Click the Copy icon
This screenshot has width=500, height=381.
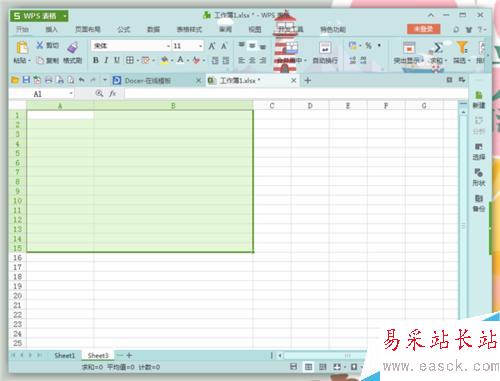pos(40,60)
